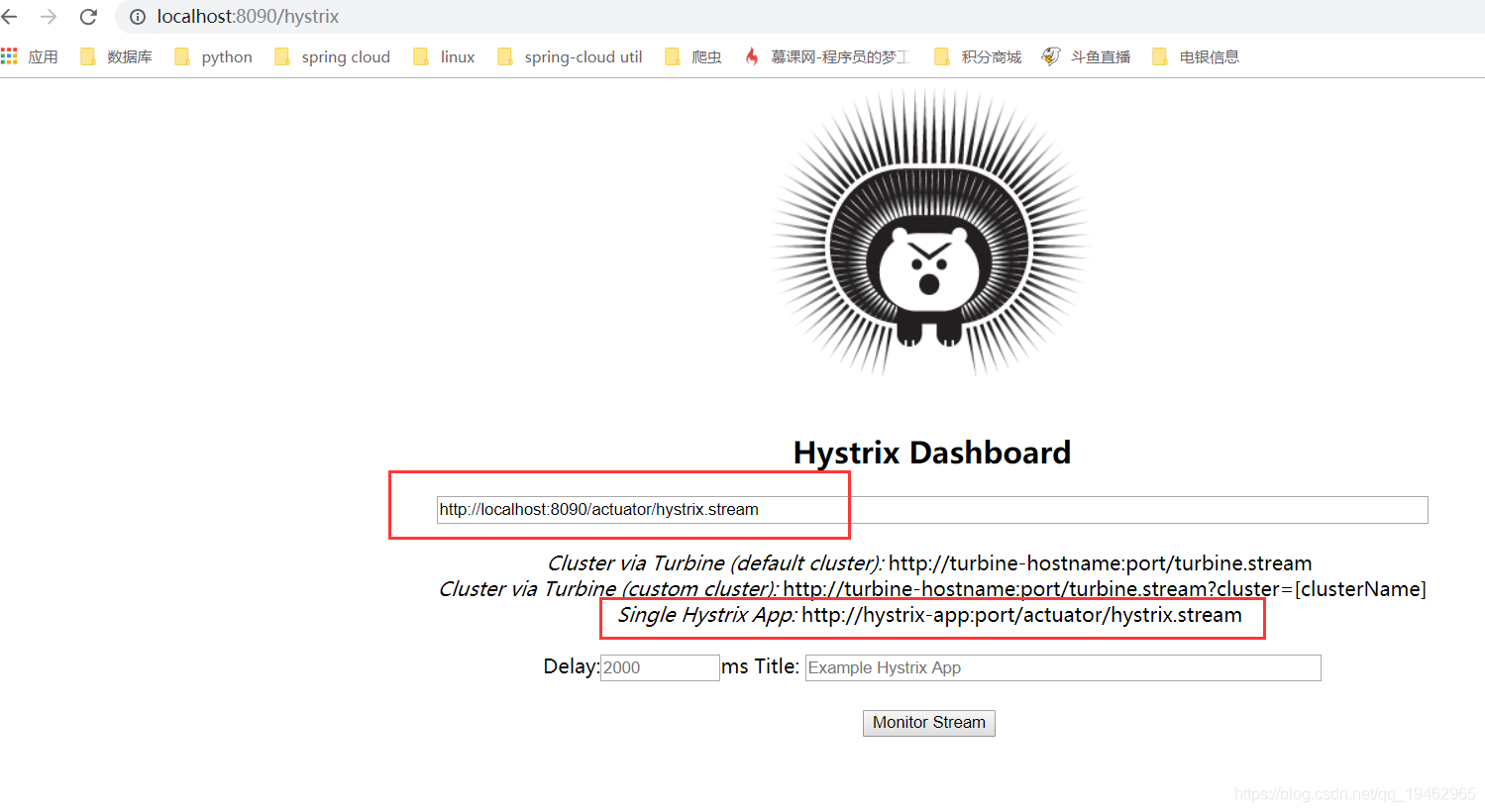Screen dimensions: 1485x812
Task: Click the Delay input showing 2000
Action: pyautogui.click(x=660, y=667)
